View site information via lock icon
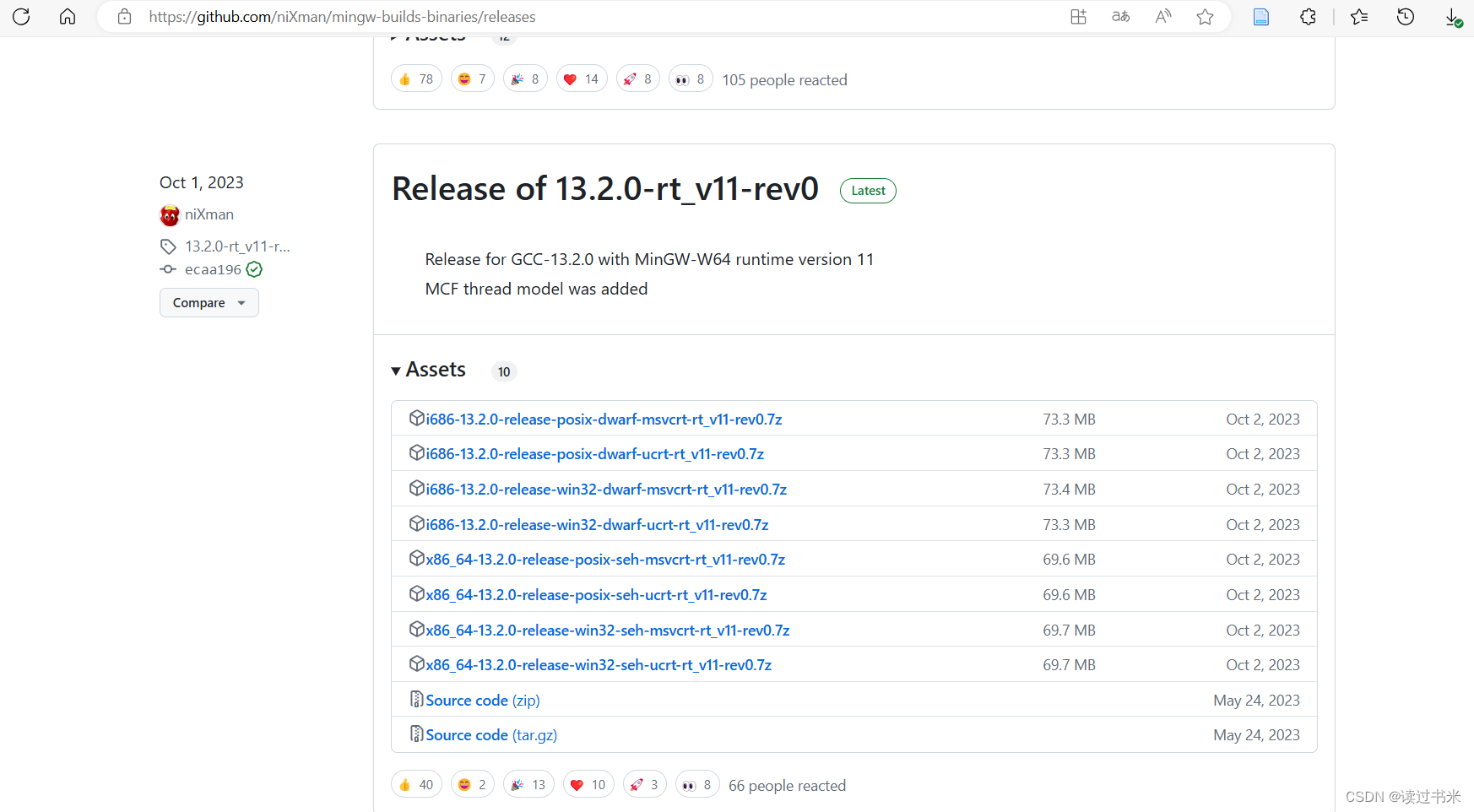Image resolution: width=1474 pixels, height=812 pixels. click(x=124, y=16)
